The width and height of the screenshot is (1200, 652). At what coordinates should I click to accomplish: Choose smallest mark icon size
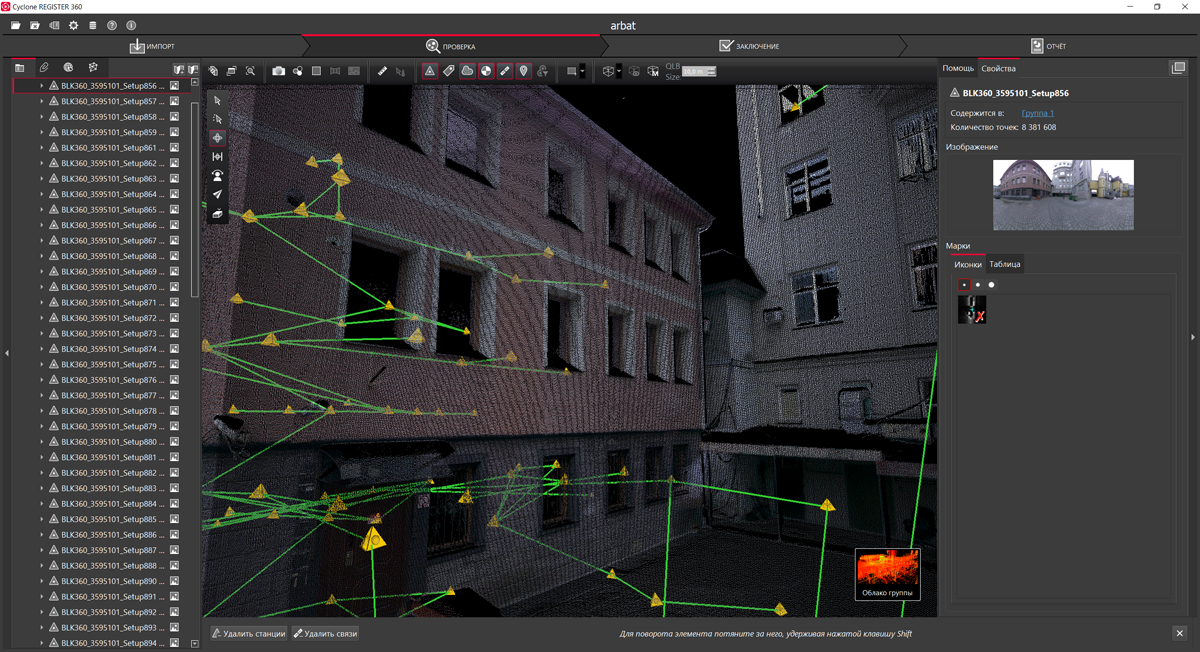point(964,285)
